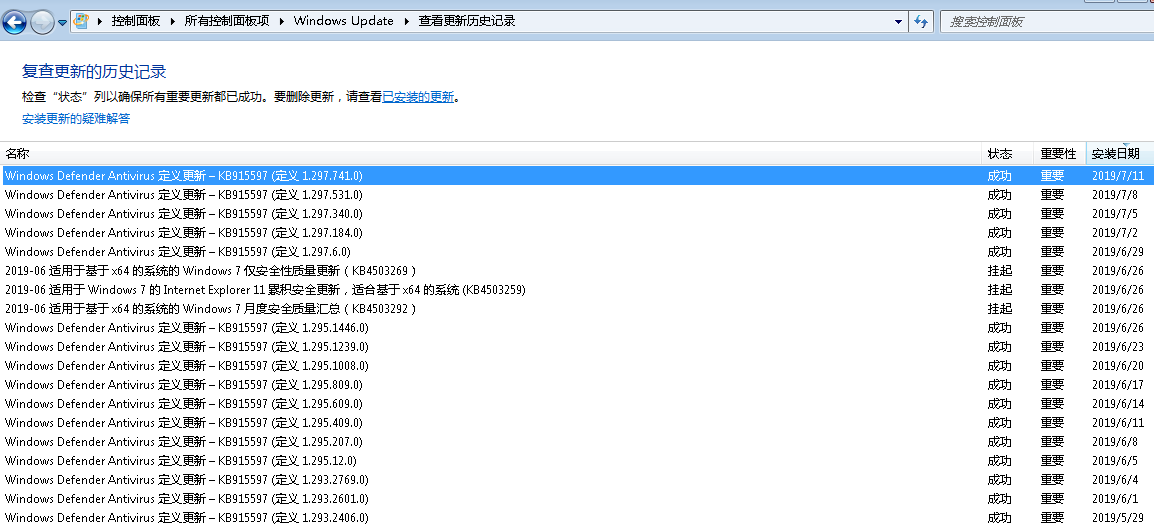Go back with the blue Back arrow

(x=14, y=22)
